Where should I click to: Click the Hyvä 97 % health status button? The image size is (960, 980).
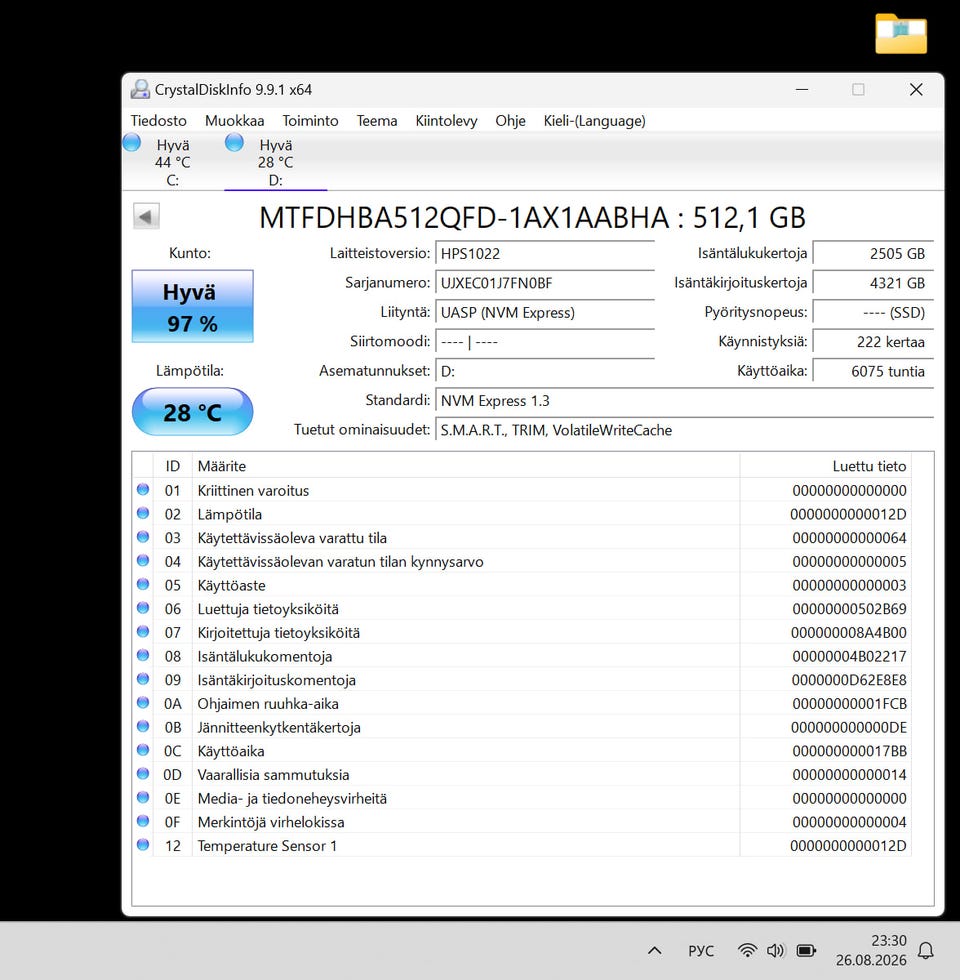192,306
